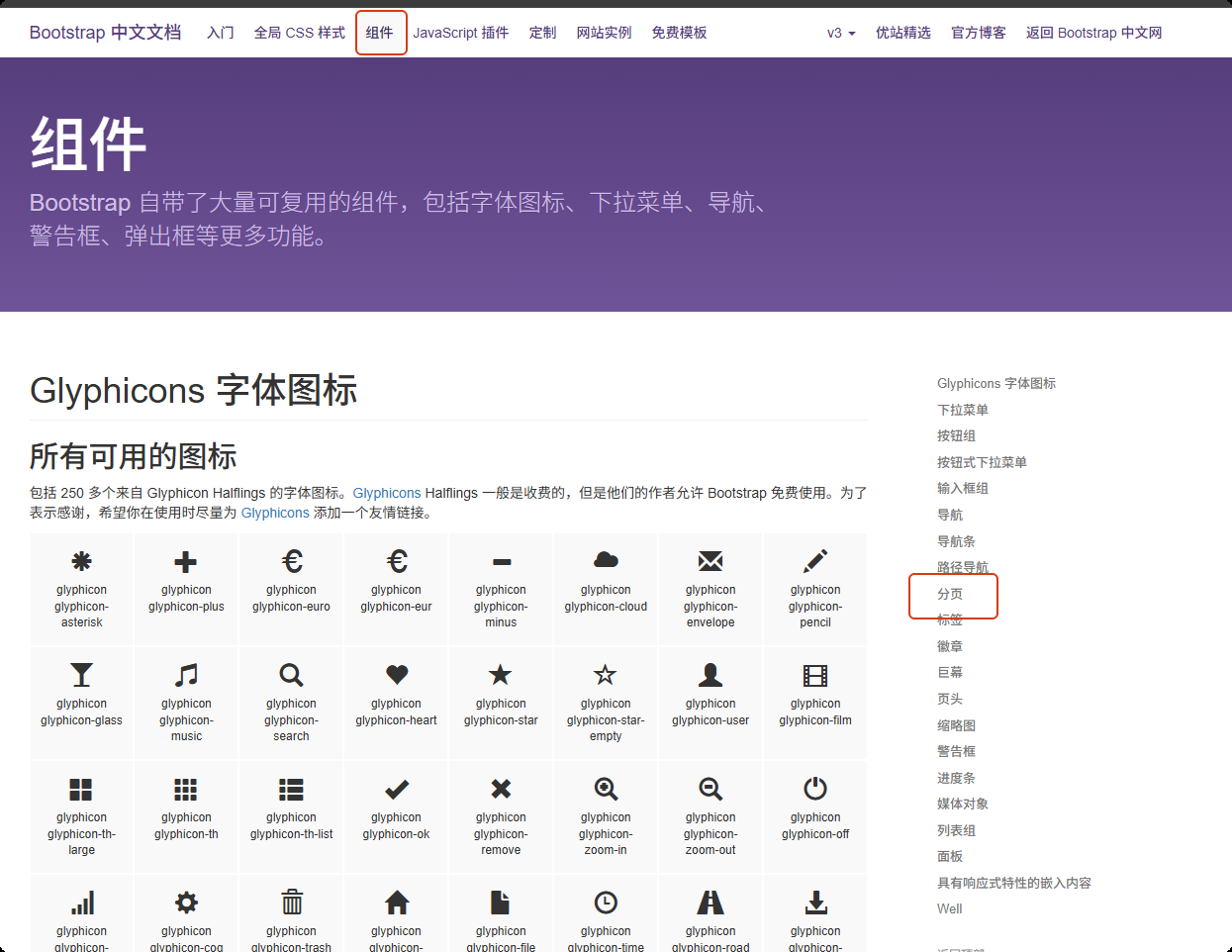This screenshot has width=1232, height=952.
Task: Jump to 面板 in sidebar
Action: [950, 856]
